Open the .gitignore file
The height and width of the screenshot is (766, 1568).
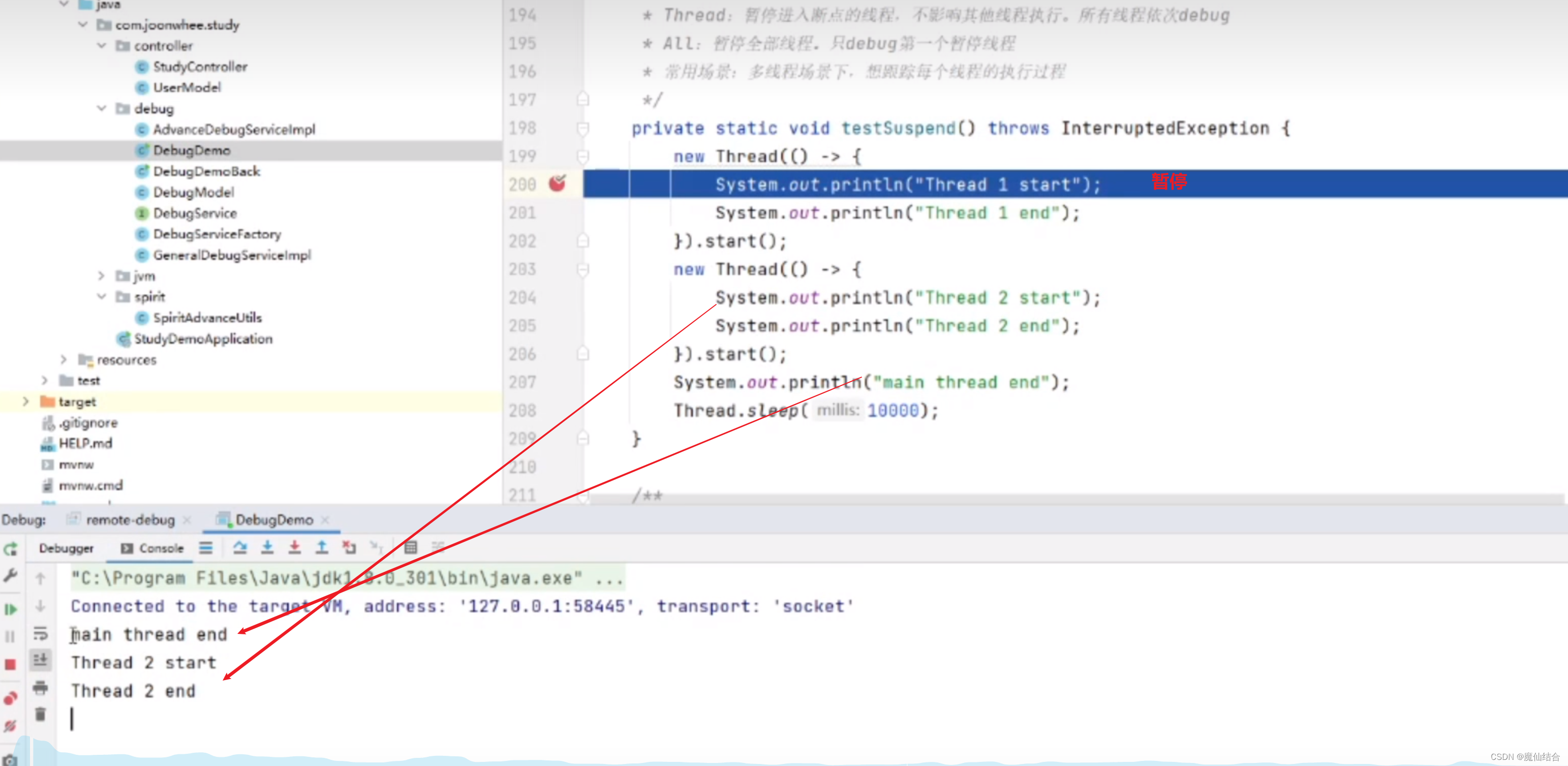click(87, 422)
